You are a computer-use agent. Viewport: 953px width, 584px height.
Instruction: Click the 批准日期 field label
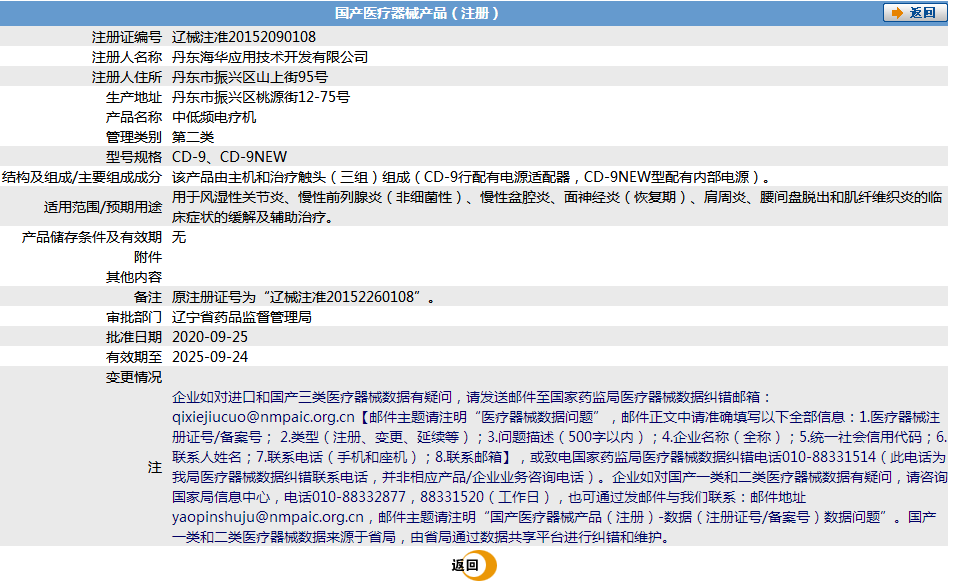click(134, 337)
